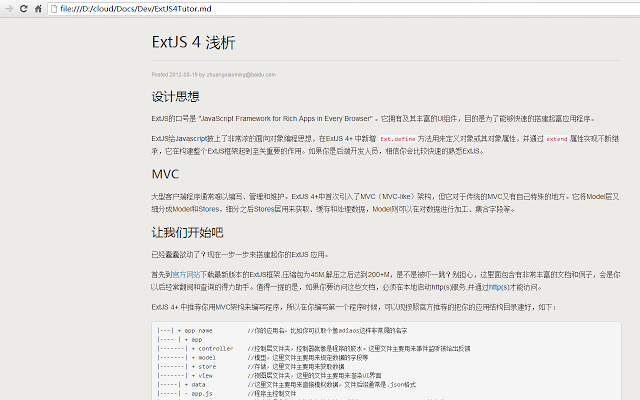The height and width of the screenshot is (400, 640).
Task: Click the "Posted 2012-08-19" date text
Action: [174, 75]
